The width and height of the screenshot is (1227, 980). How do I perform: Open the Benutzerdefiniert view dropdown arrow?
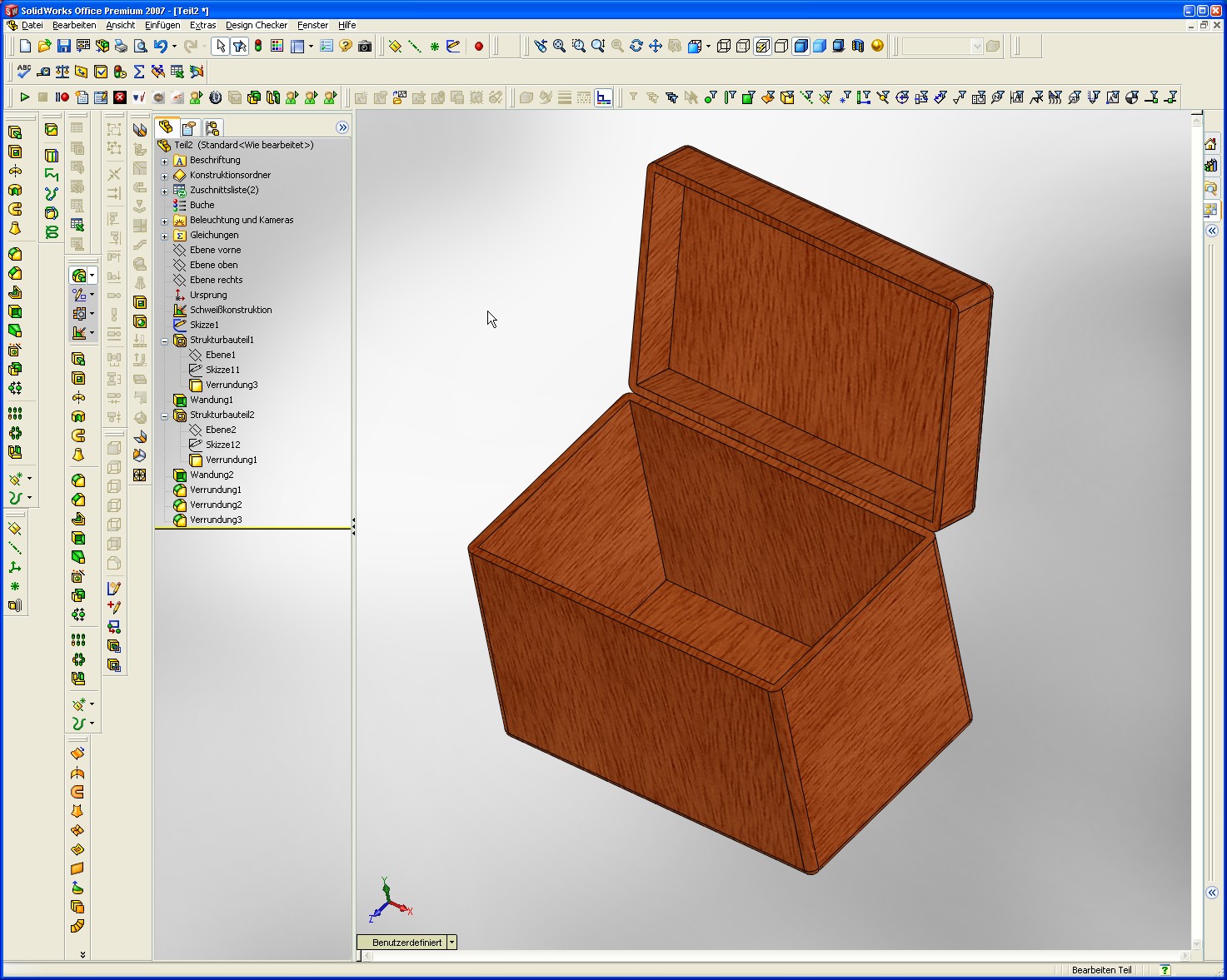click(451, 943)
